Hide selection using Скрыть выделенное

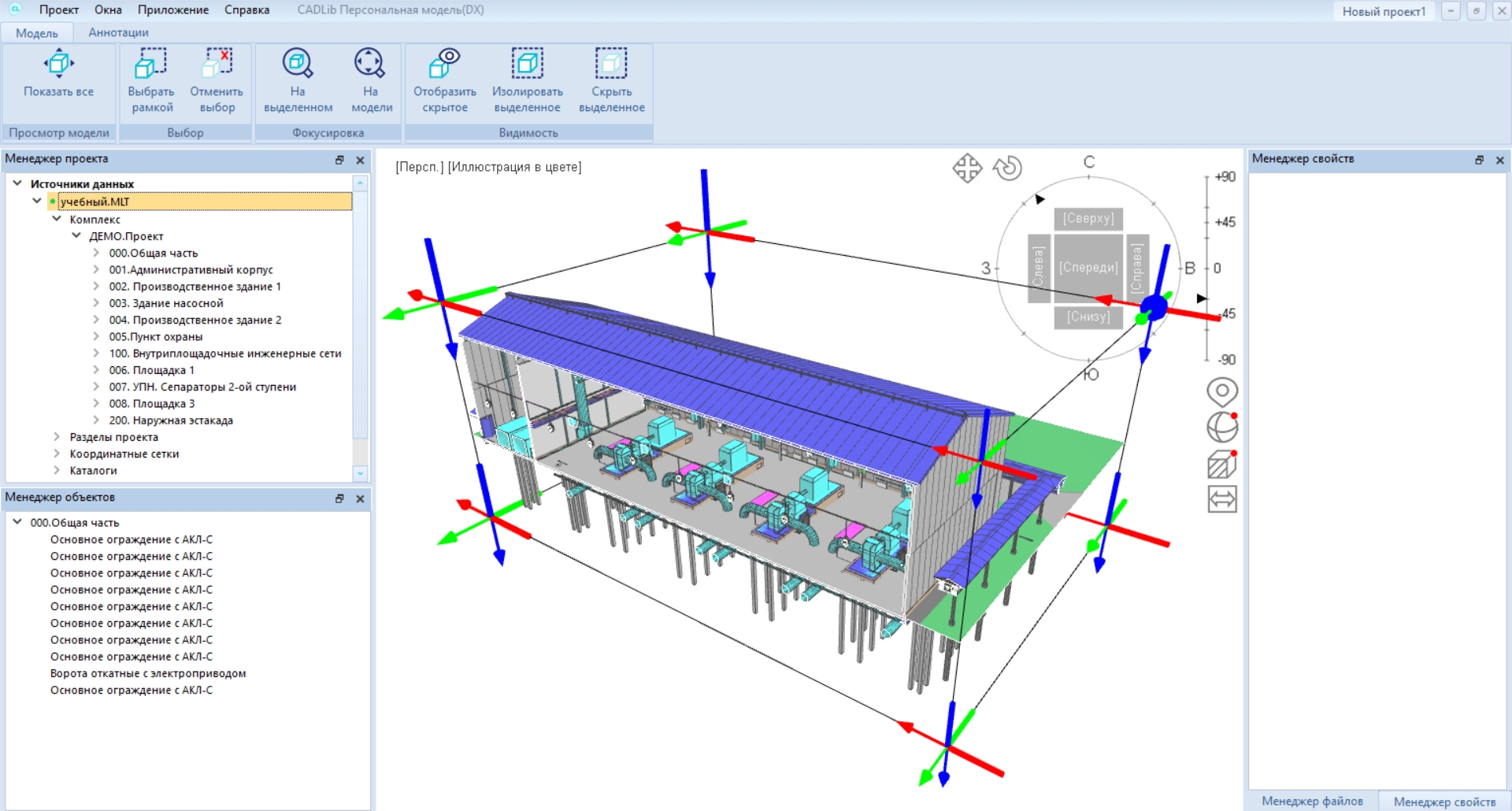click(611, 64)
